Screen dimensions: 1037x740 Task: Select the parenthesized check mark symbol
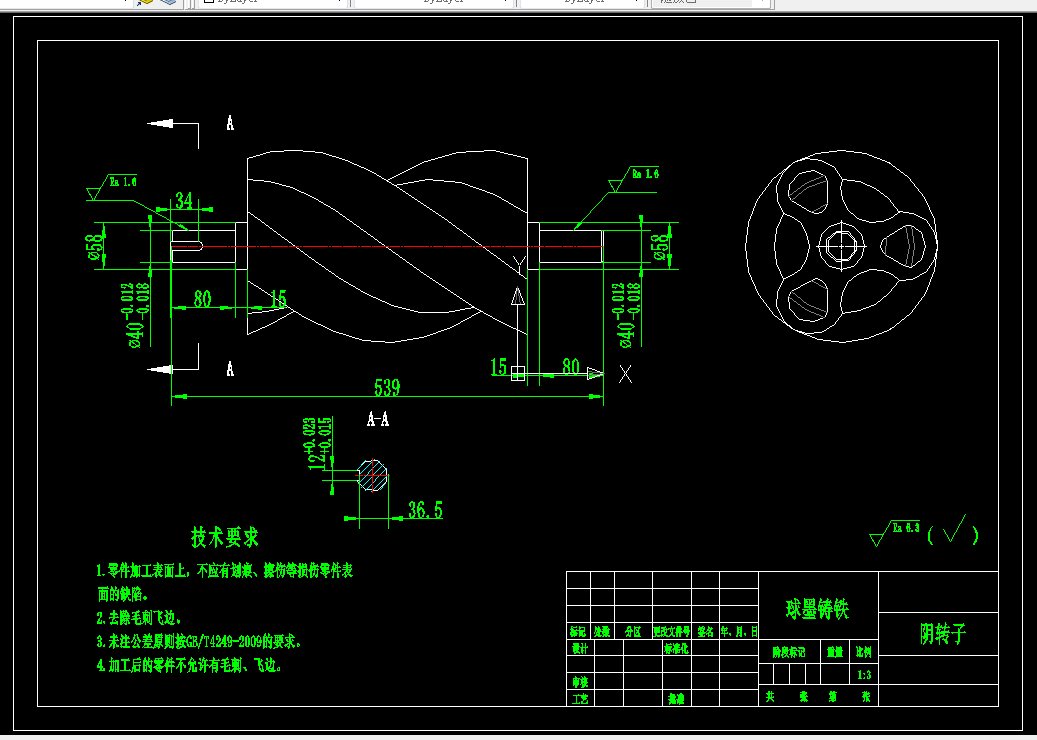(x=953, y=531)
